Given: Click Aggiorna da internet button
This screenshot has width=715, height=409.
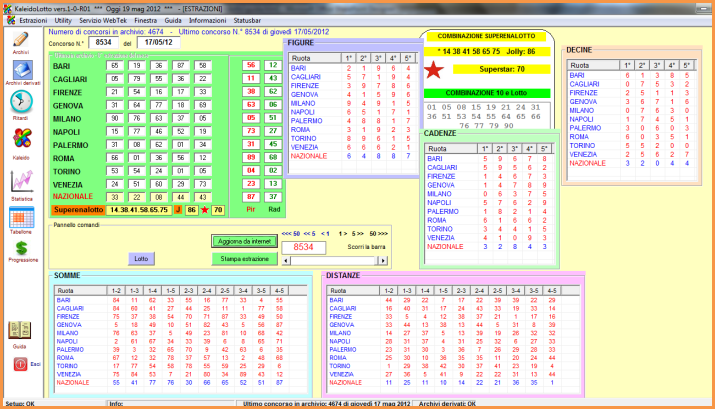Looking at the screenshot, I should point(244,241).
